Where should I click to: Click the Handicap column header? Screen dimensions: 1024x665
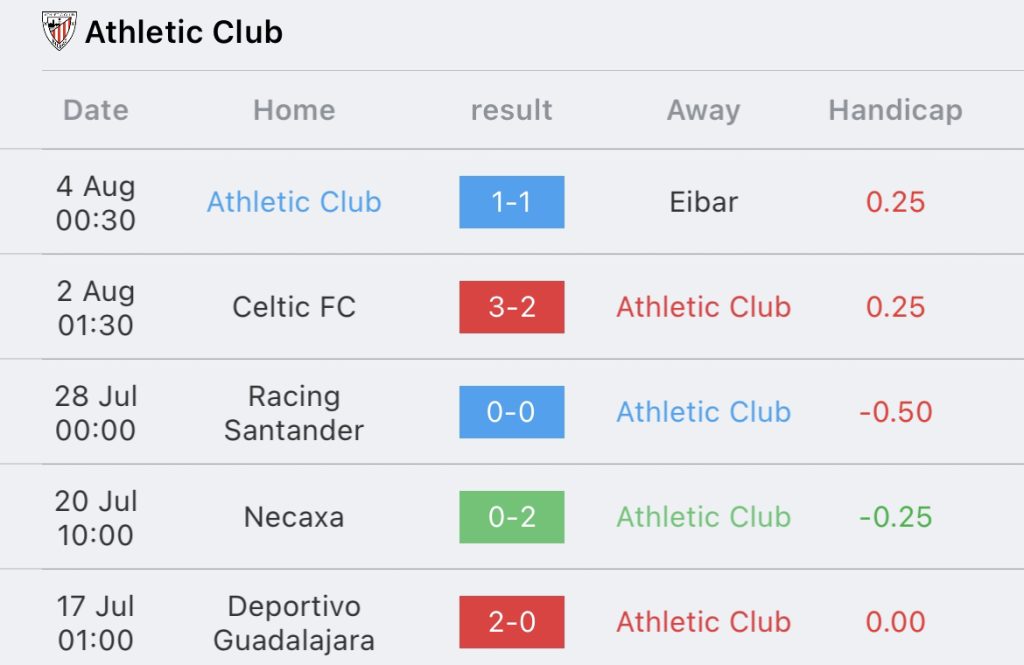point(895,110)
